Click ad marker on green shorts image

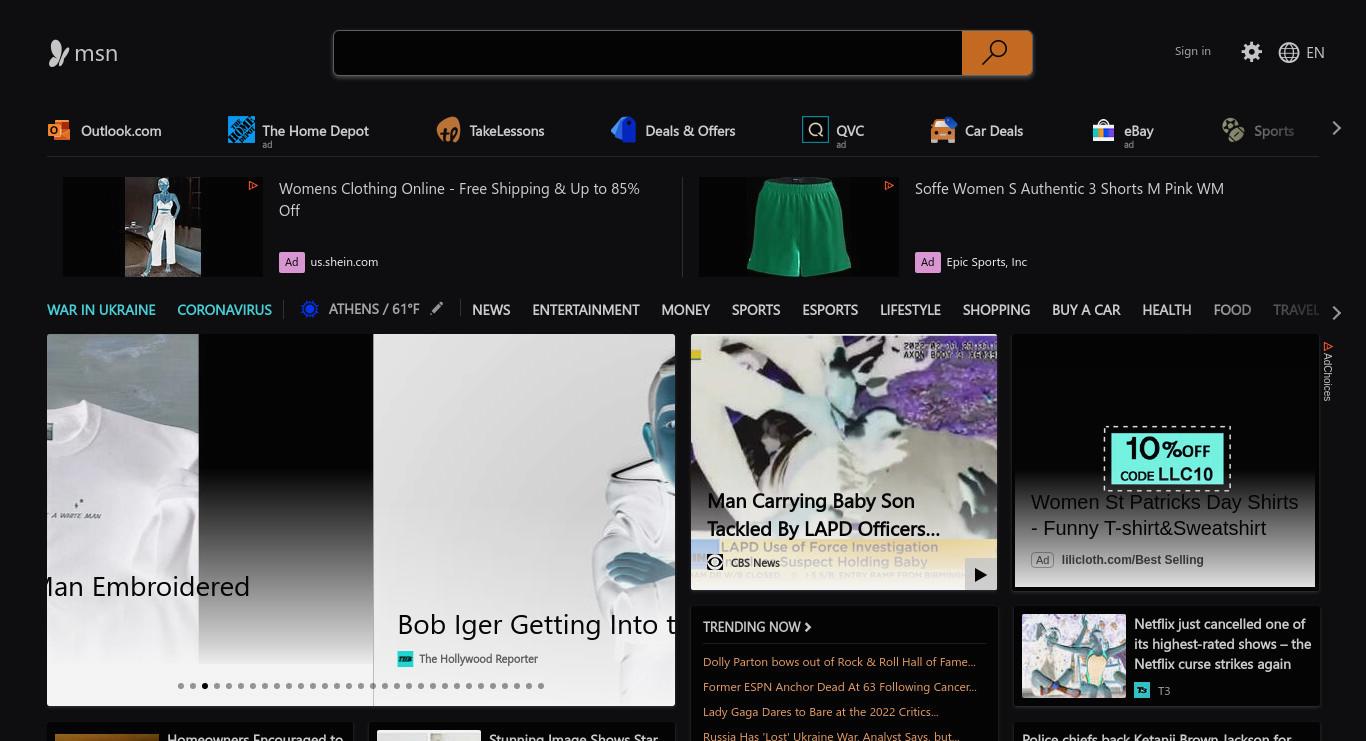click(x=889, y=185)
